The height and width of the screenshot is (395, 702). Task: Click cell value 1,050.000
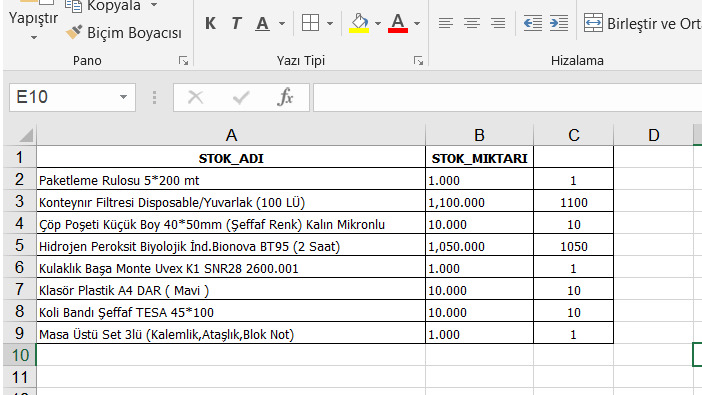[x=479, y=245]
